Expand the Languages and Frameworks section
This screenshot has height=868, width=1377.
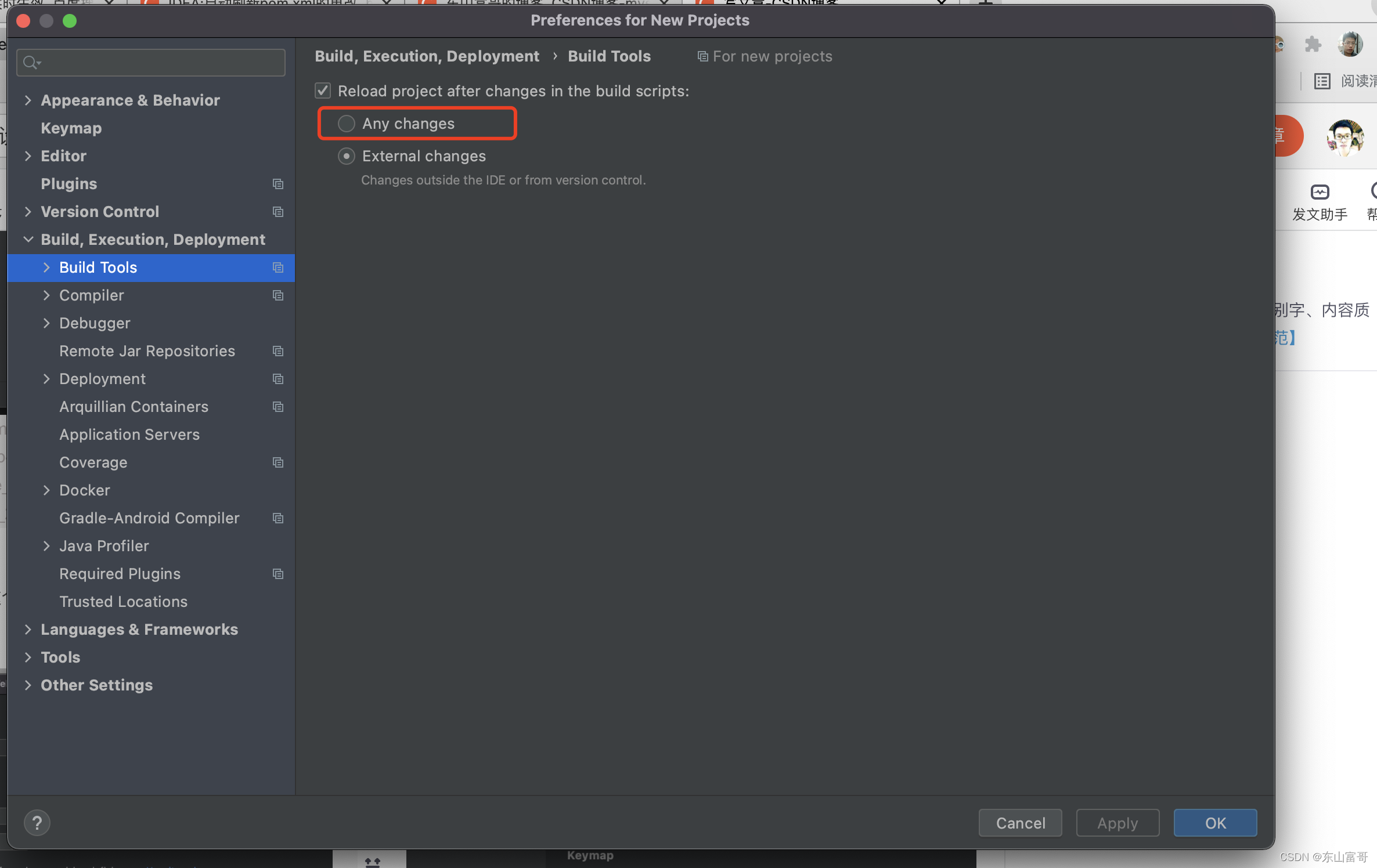tap(28, 629)
